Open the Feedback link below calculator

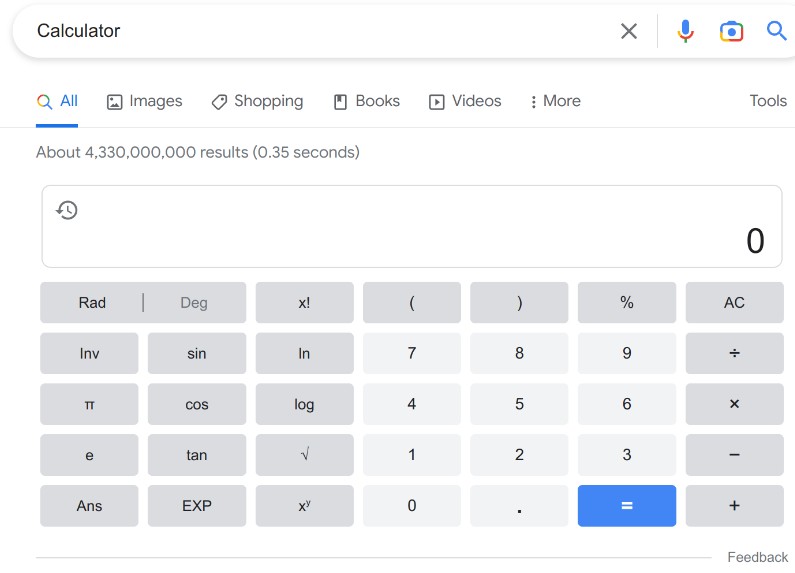(x=757, y=557)
